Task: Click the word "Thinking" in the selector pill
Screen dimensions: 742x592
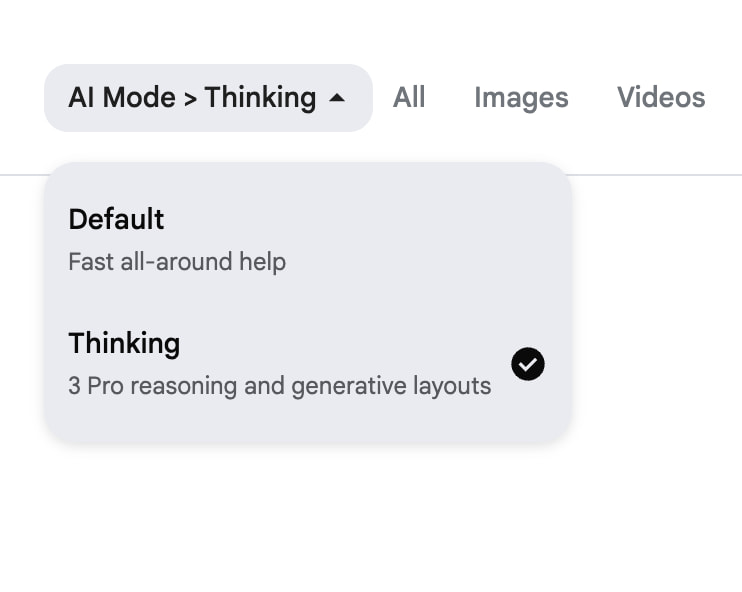Action: click(x=260, y=98)
